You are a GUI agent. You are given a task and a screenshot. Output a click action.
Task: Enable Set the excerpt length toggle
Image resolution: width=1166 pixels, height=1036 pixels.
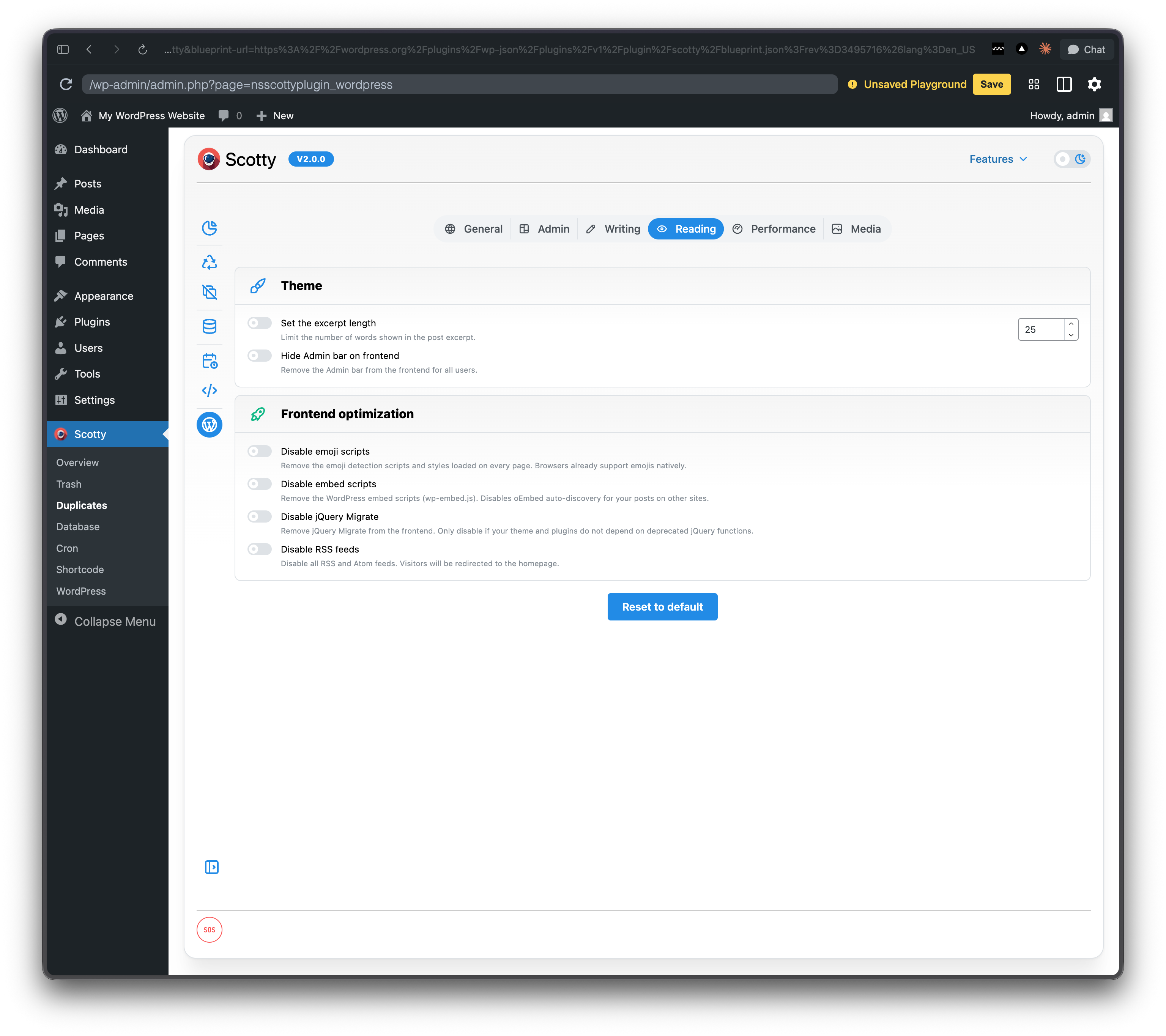coord(260,323)
